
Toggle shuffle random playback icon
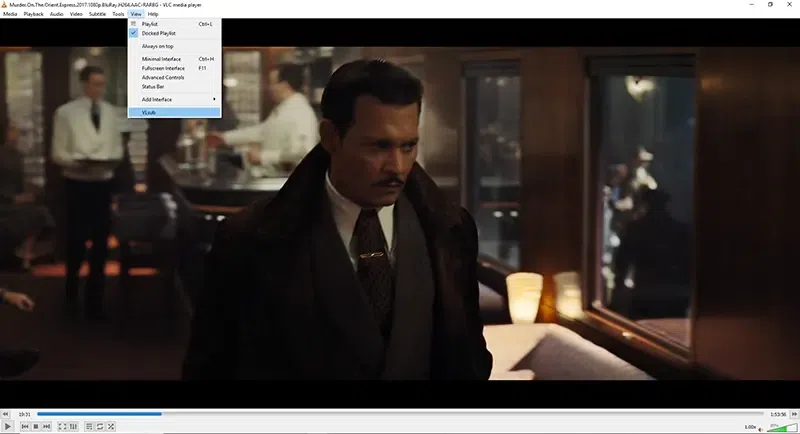(x=111, y=426)
